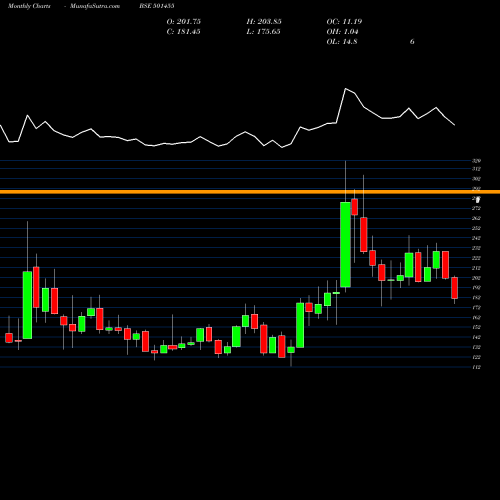Select the 172 price axis label
This screenshot has width=500, height=500.
click(476, 308)
